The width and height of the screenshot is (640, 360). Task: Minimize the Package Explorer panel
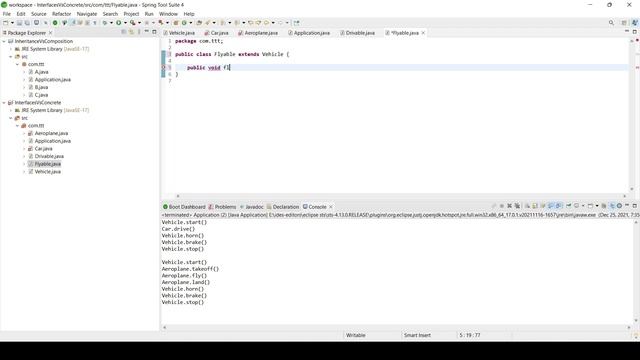pos(147,31)
